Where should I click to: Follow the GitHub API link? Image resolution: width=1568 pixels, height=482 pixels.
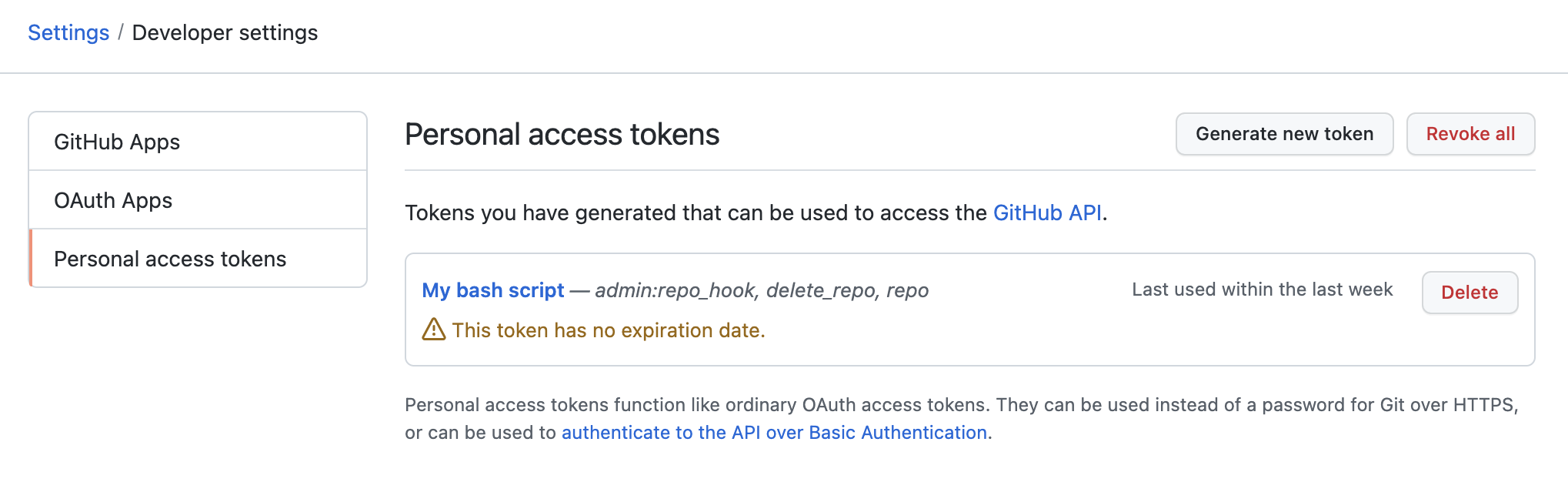[1047, 213]
